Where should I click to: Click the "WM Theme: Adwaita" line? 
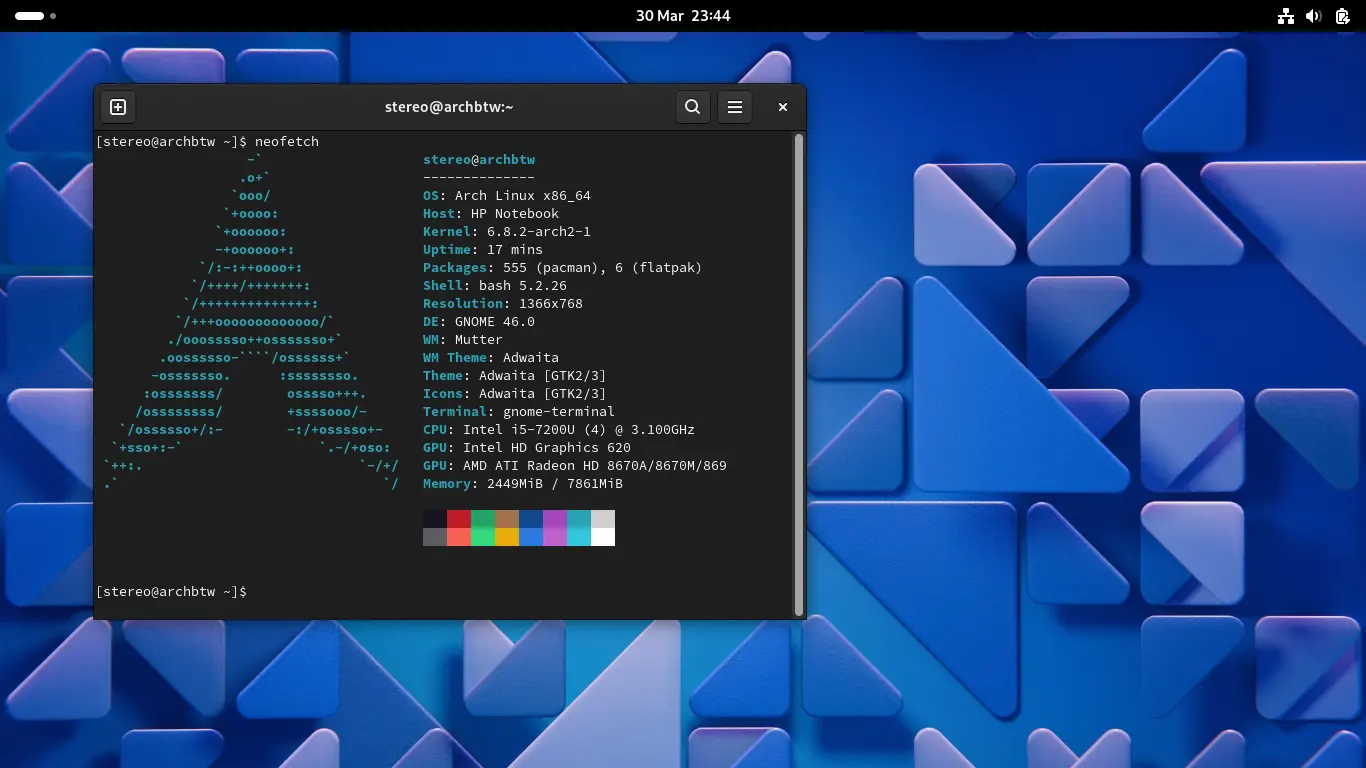(491, 357)
